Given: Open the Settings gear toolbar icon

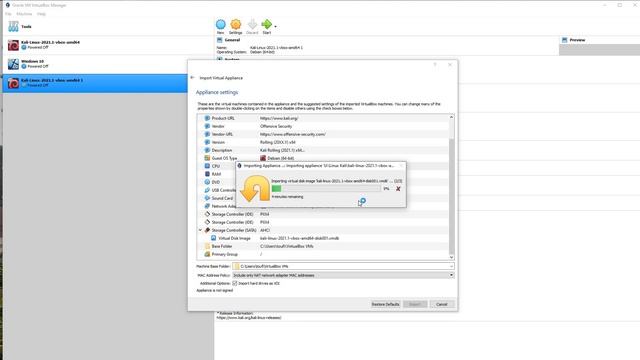Looking at the screenshot, I should tap(236, 24).
